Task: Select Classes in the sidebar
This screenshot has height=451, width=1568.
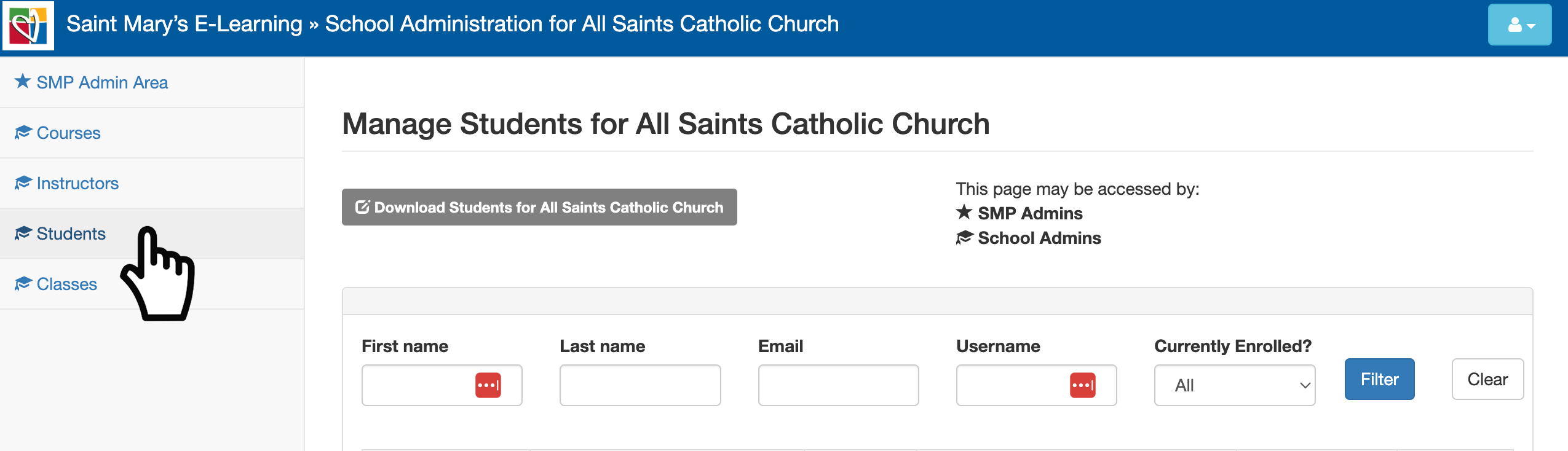Action: point(66,284)
